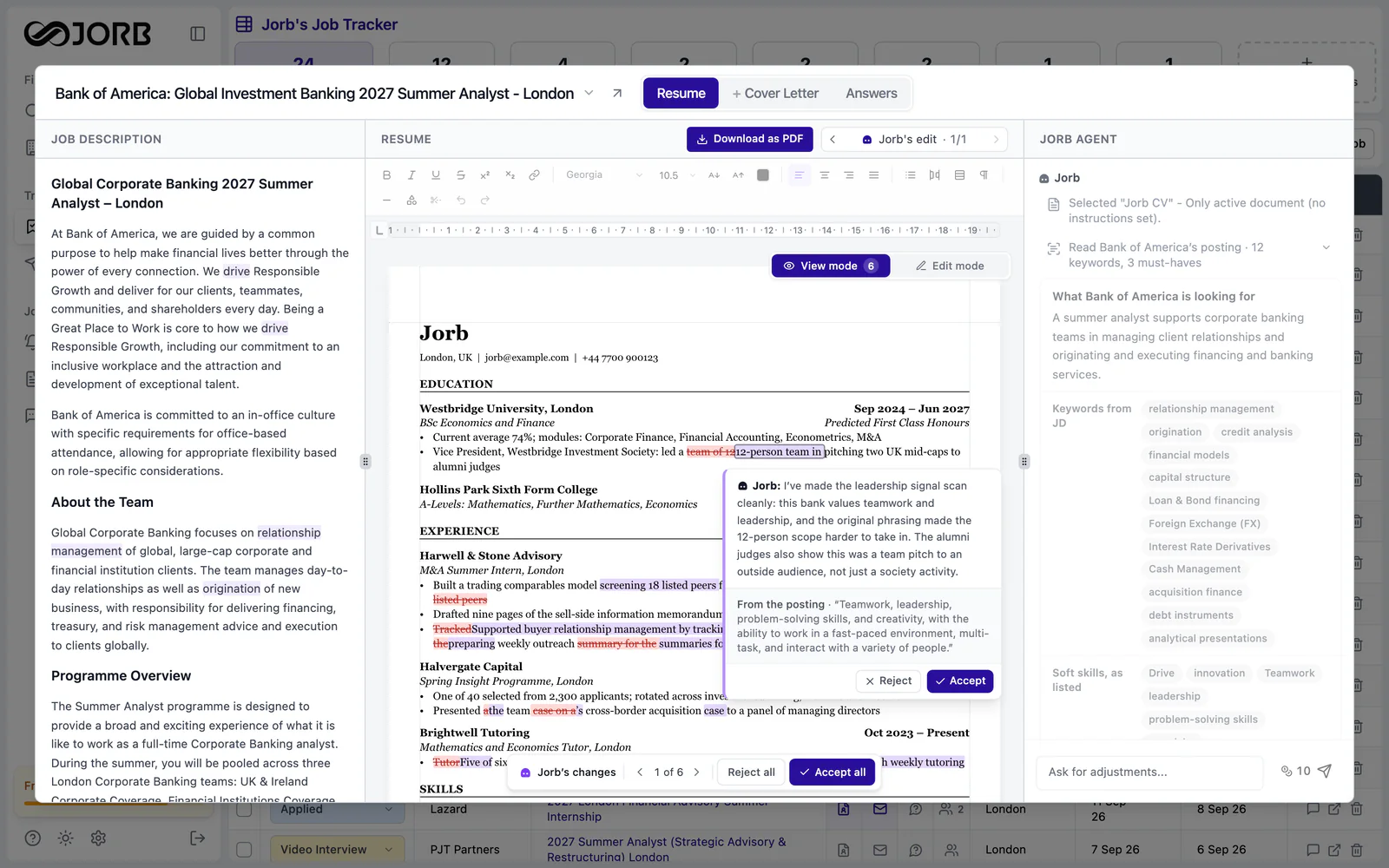Apply italic formatting in resume toolbar
The image size is (1389, 868).
pyautogui.click(x=411, y=175)
